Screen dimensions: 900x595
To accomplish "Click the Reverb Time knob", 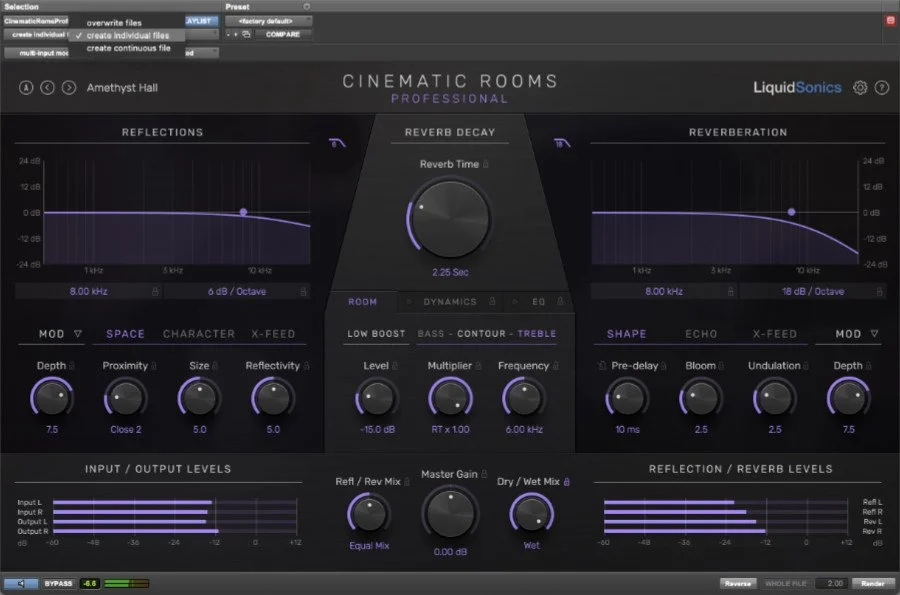I will (x=450, y=220).
